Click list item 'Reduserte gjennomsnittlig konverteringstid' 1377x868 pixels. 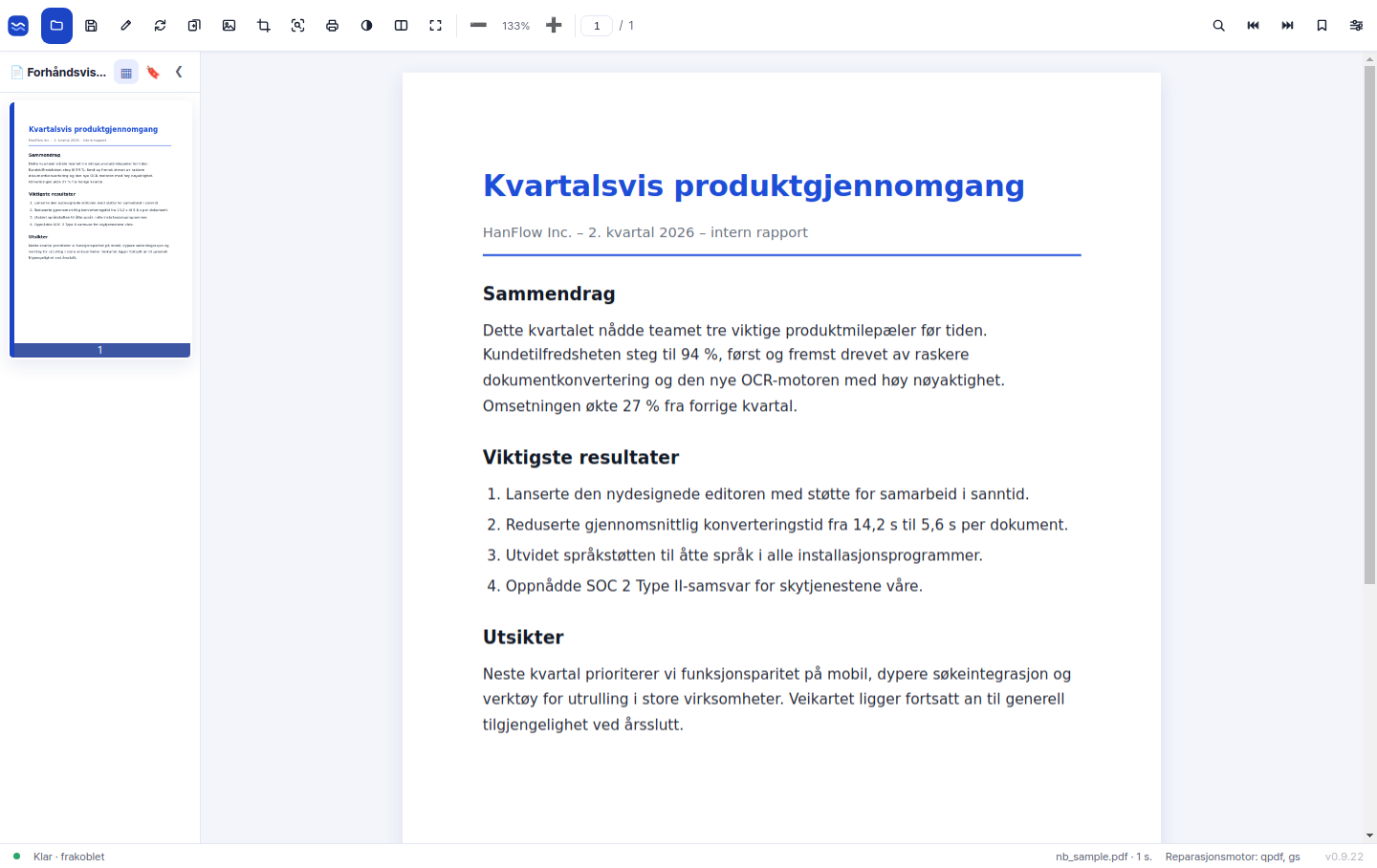pyautogui.click(x=786, y=525)
